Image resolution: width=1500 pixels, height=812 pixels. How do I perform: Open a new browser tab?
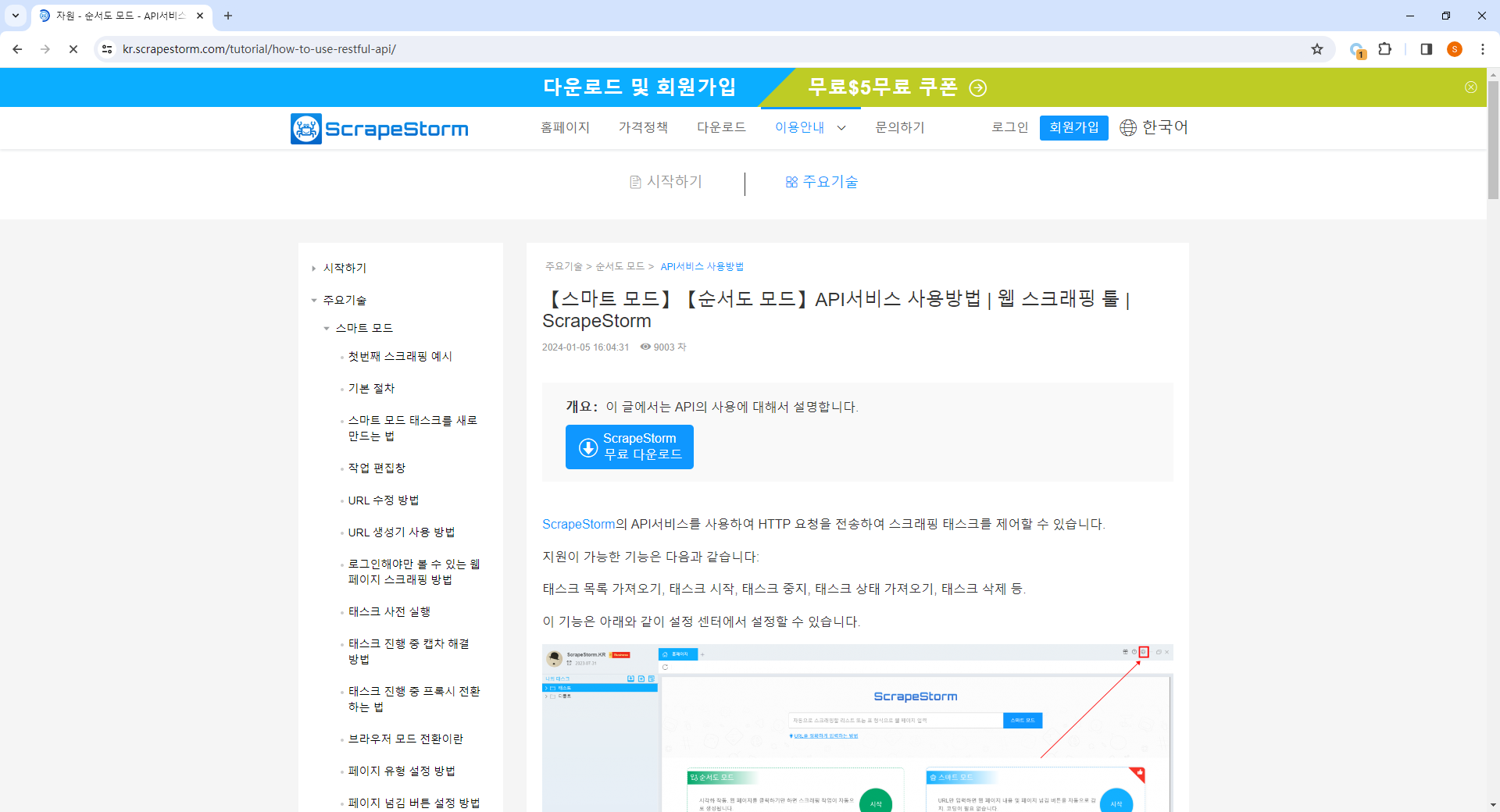228,16
